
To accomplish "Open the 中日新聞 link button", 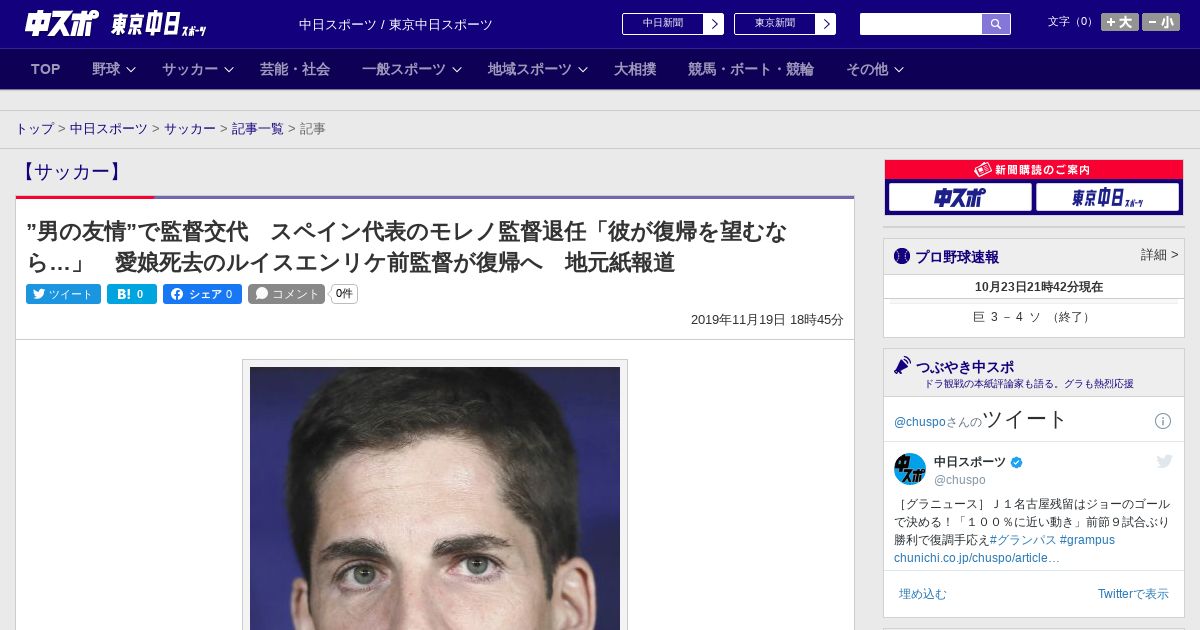I will pyautogui.click(x=673, y=24).
